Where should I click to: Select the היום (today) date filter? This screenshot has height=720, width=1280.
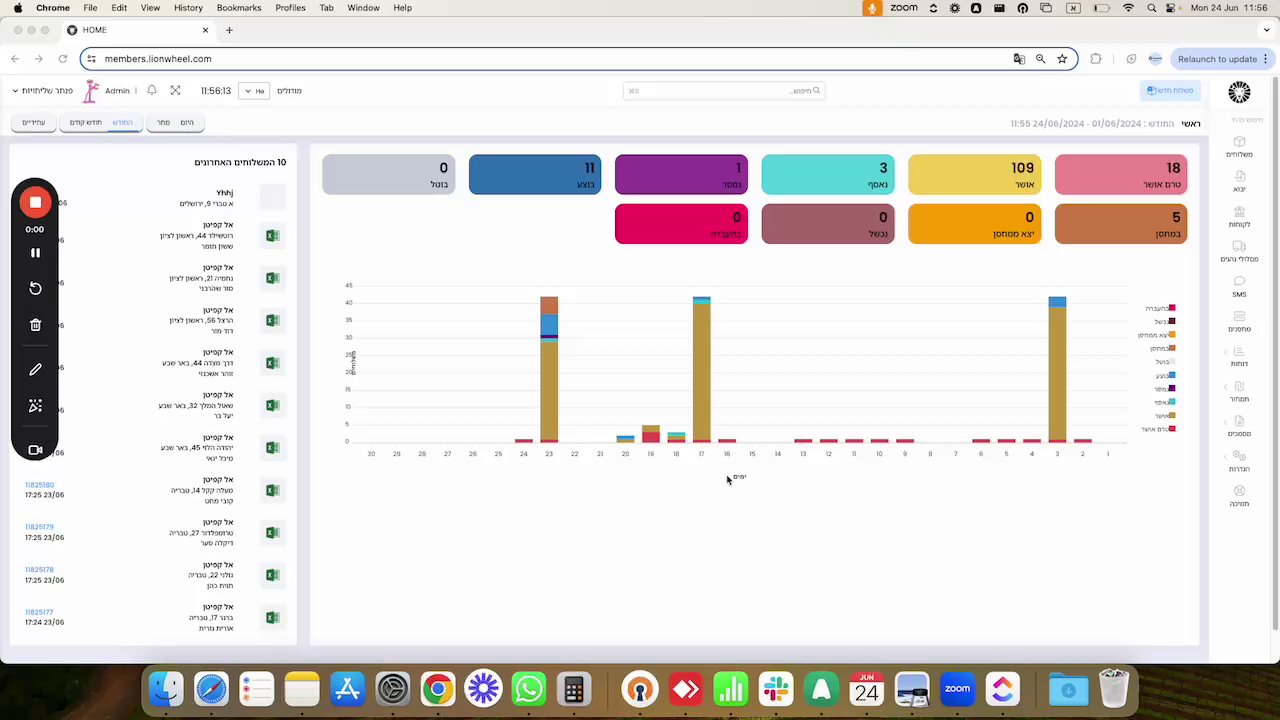187,122
